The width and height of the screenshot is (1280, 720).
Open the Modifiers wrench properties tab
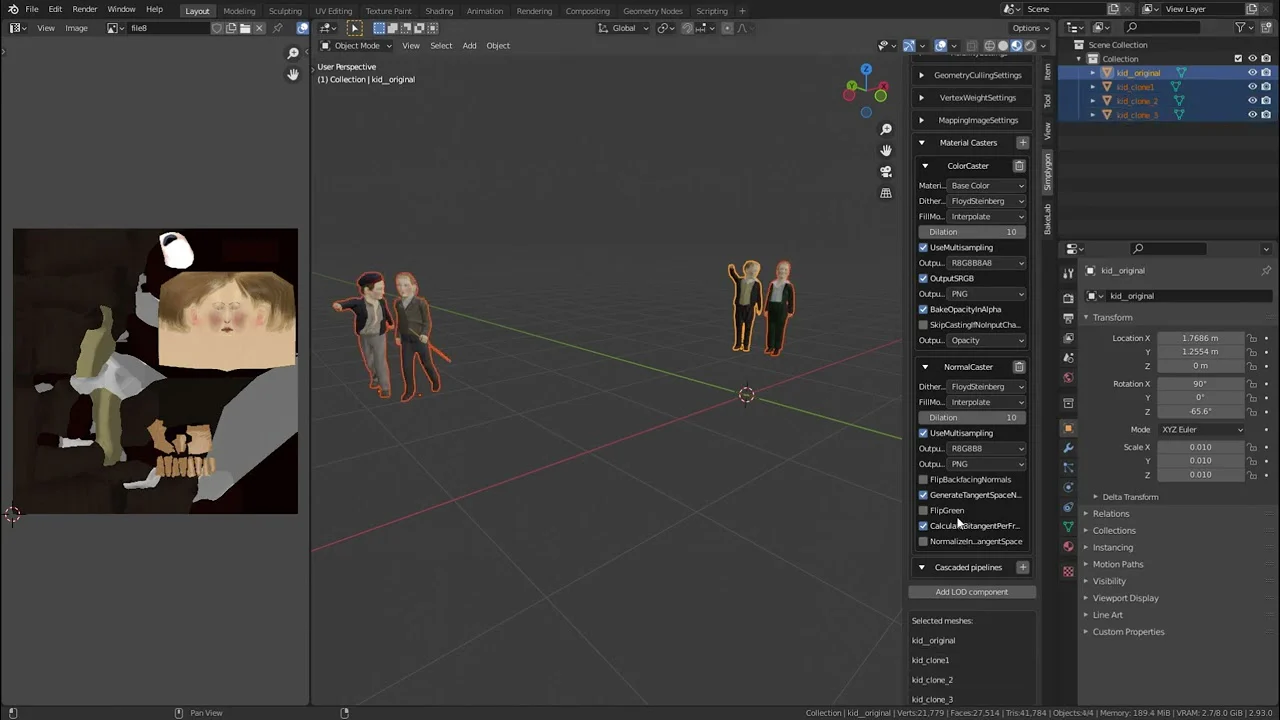pyautogui.click(x=1068, y=448)
